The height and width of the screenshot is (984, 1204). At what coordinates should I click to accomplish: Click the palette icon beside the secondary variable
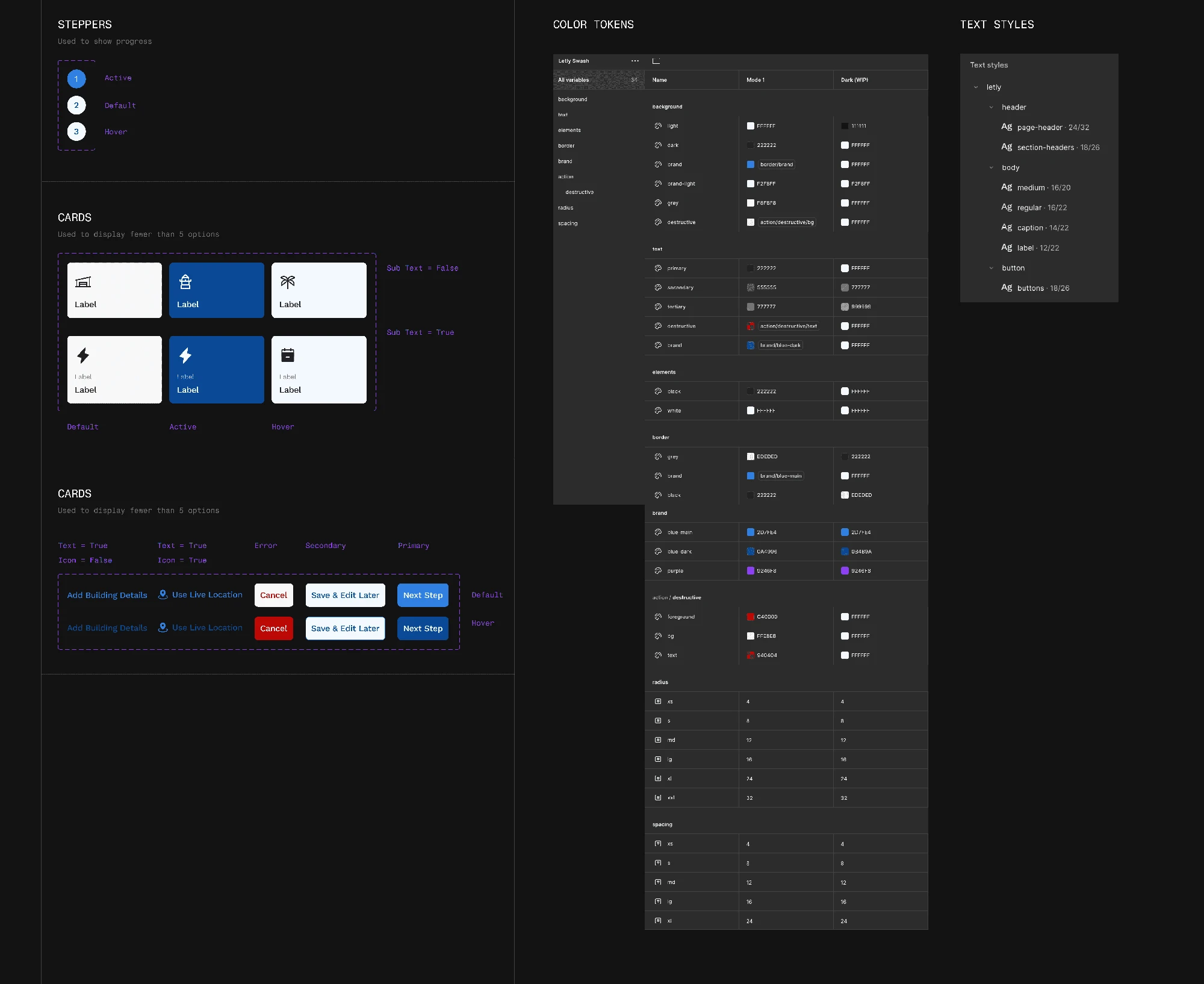[658, 287]
